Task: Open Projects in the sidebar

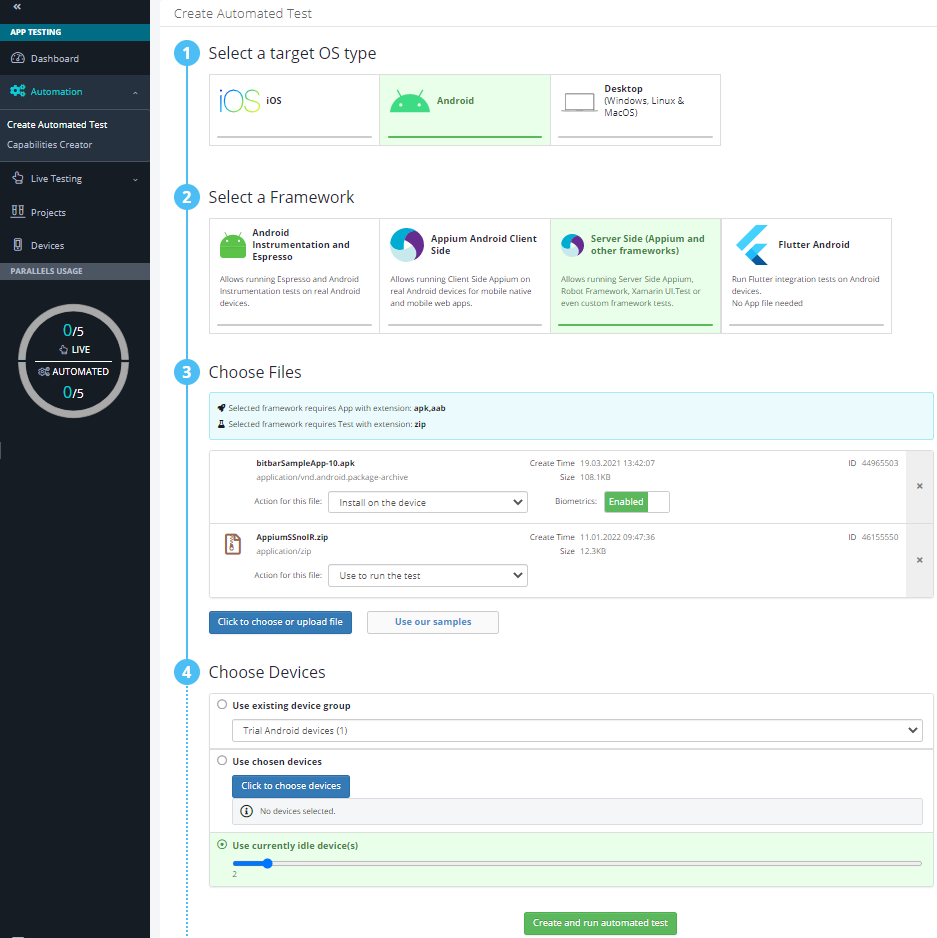Action: [48, 213]
